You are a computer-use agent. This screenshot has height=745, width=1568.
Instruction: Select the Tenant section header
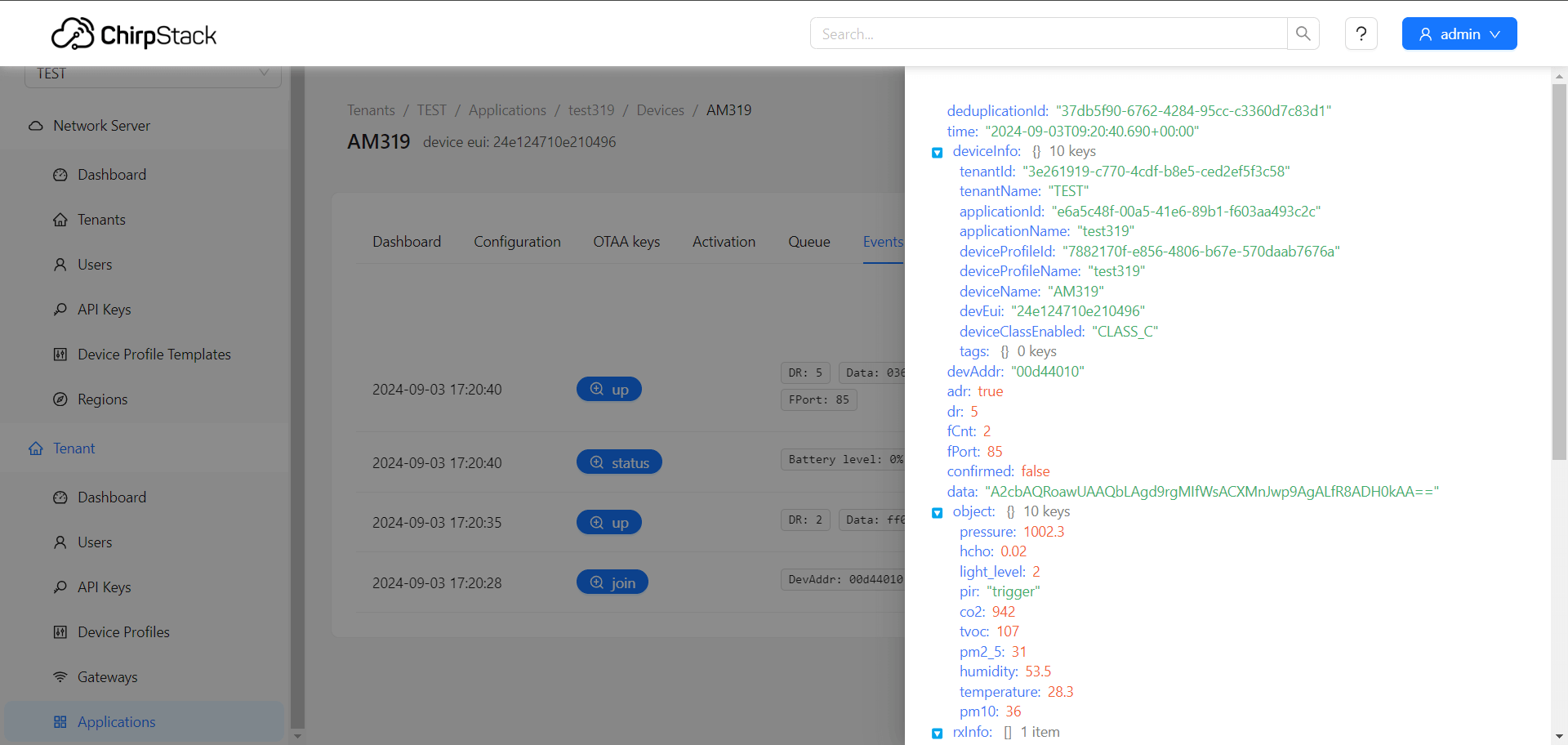coord(73,448)
